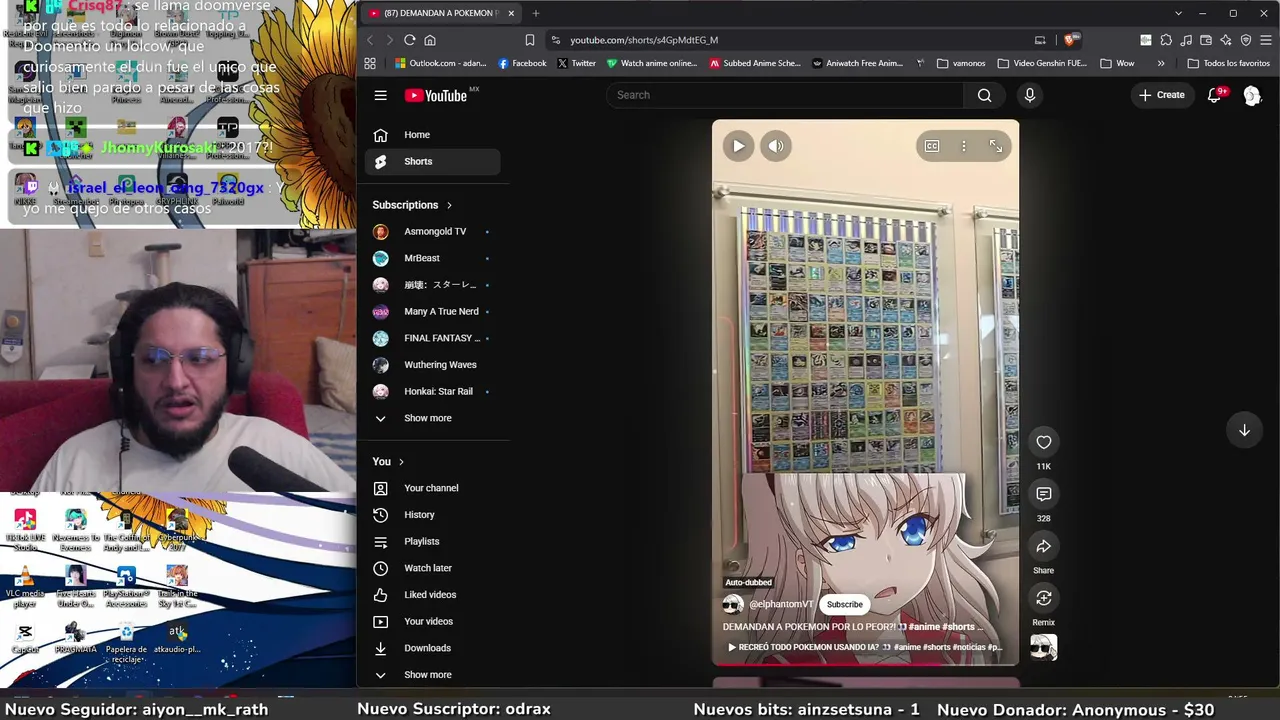Viewport: 1280px width, 720px height.
Task: Open browser extensions puzzle icon
Action: point(1166,40)
